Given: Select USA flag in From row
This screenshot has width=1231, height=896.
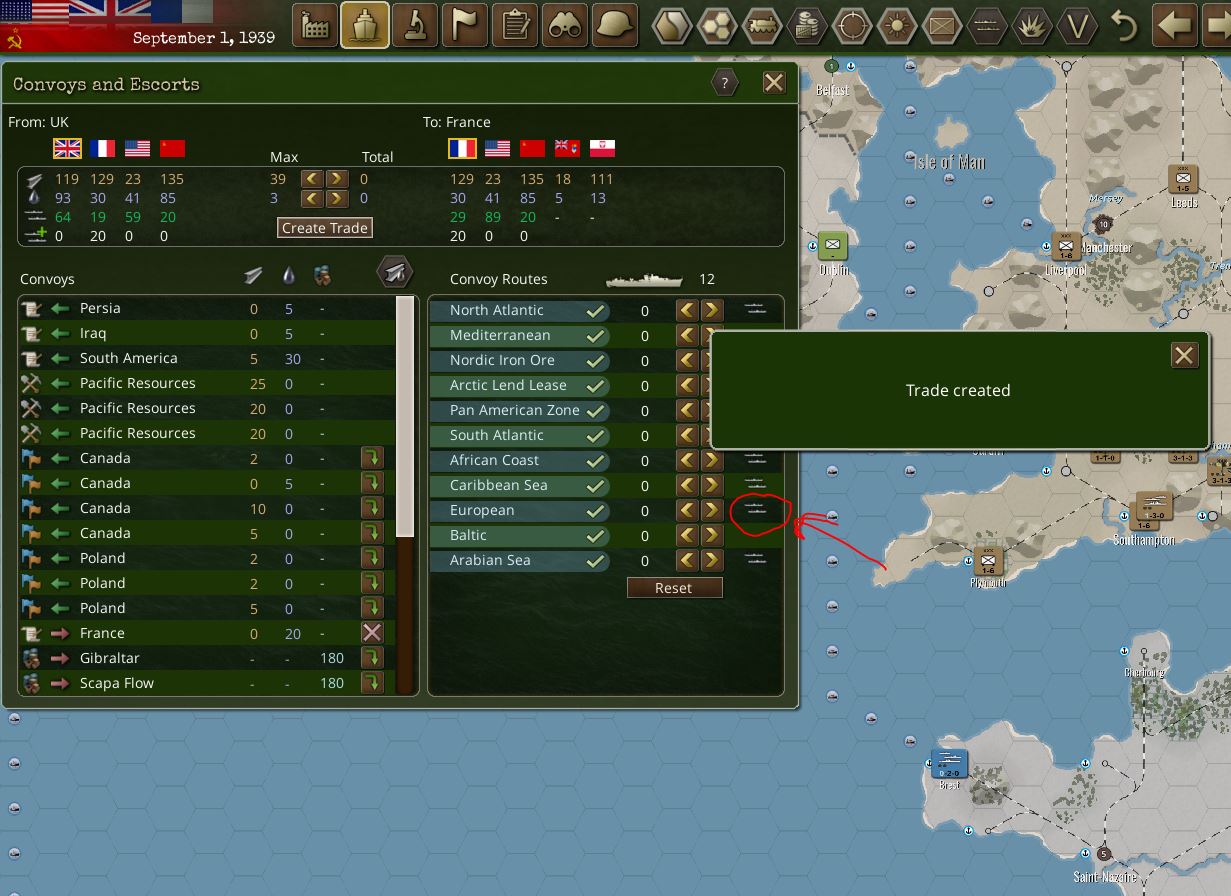Looking at the screenshot, I should (x=138, y=148).
